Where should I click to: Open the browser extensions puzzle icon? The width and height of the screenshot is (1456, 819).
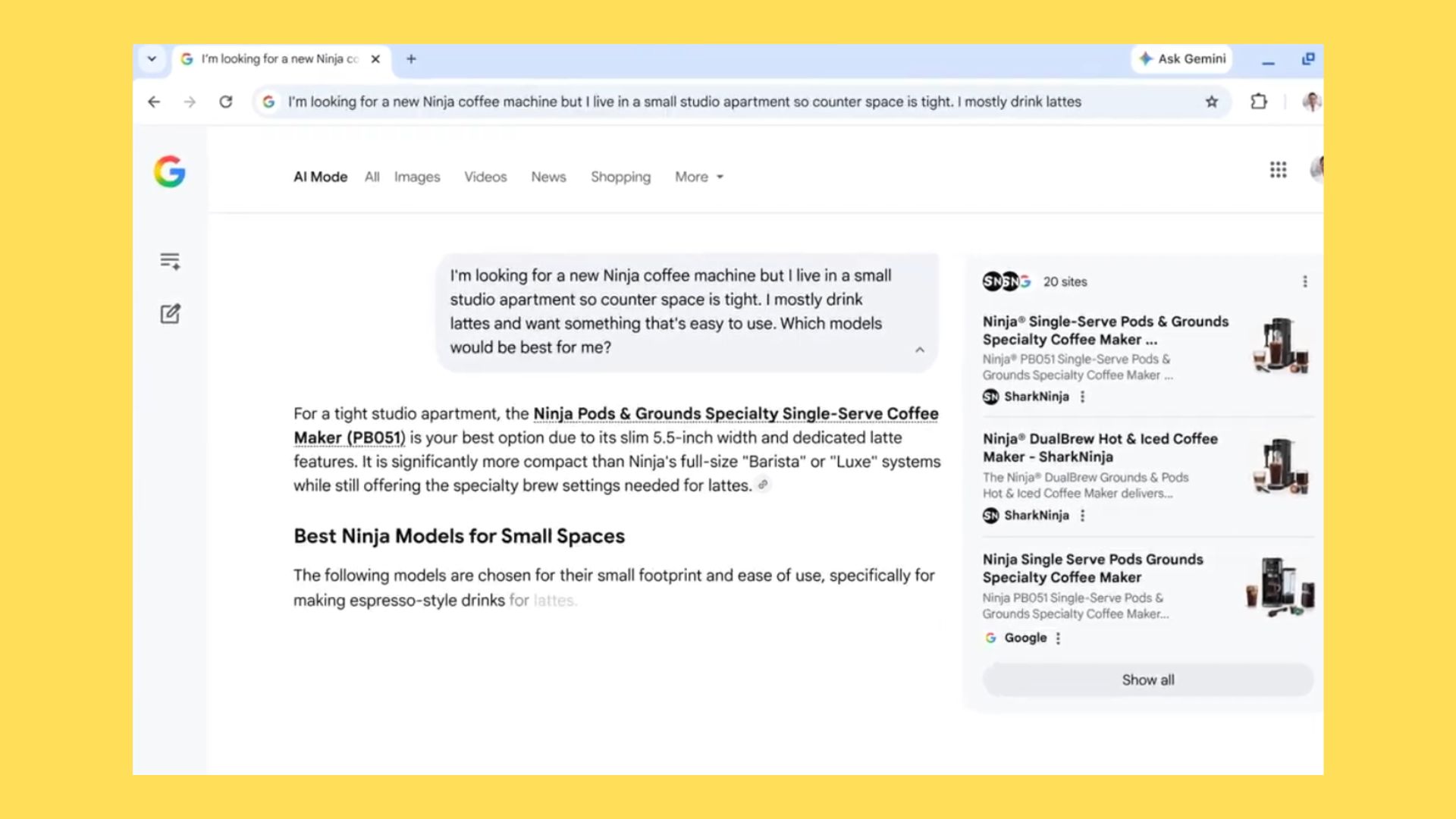[1259, 102]
